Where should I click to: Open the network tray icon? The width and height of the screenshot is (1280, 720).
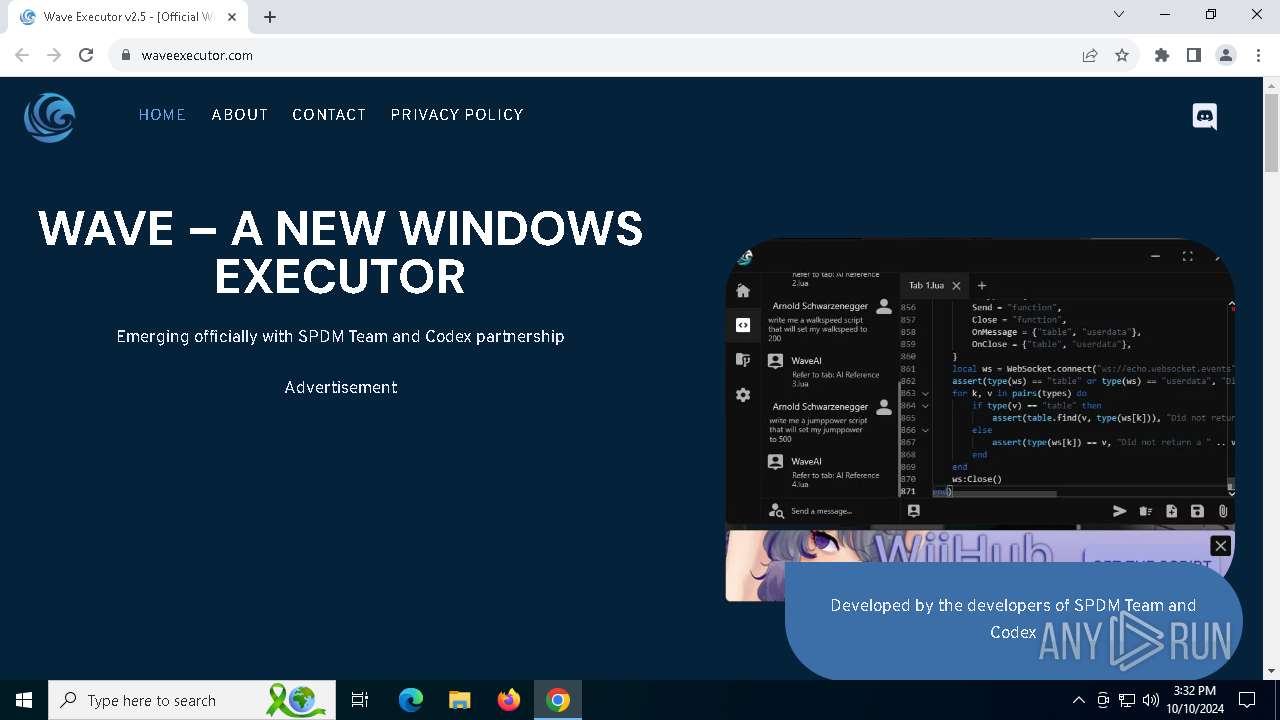click(x=1127, y=700)
